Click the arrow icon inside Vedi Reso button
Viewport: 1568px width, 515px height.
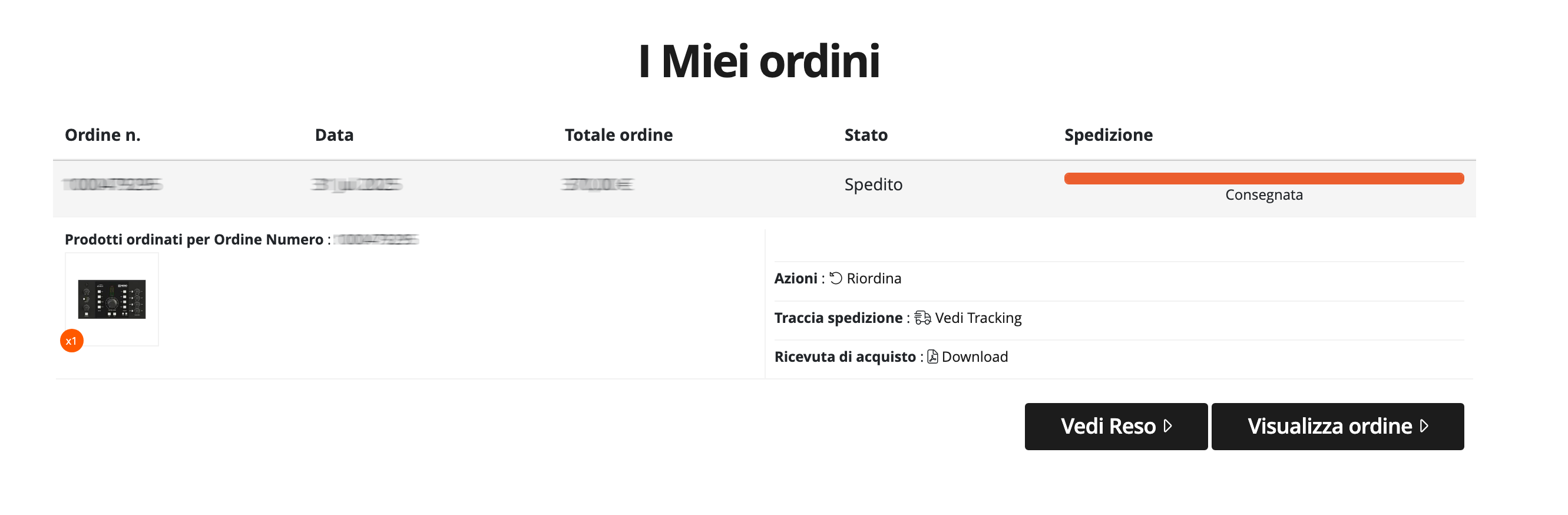coord(1167,427)
